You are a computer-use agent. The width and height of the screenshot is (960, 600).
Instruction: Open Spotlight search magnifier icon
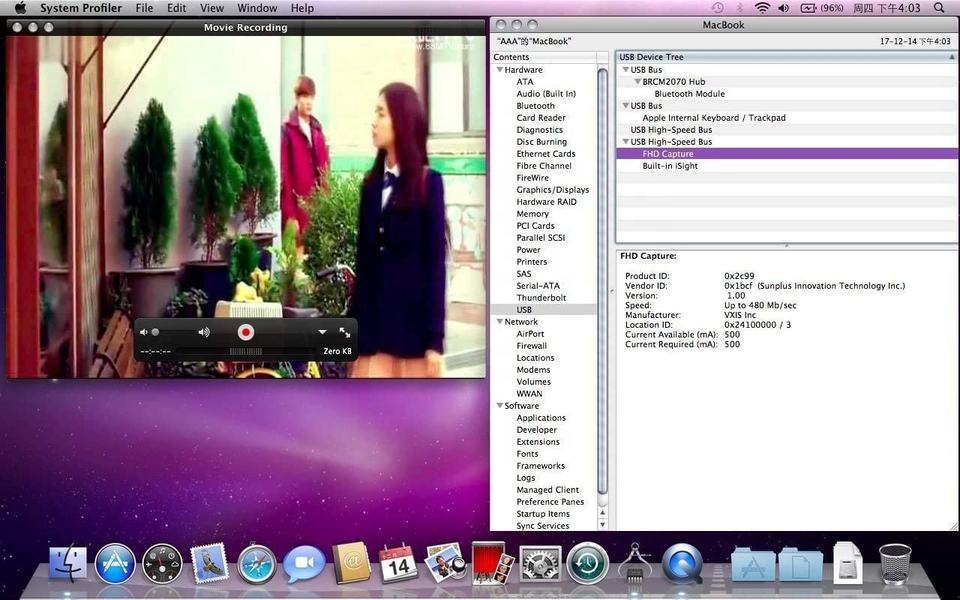coord(938,8)
